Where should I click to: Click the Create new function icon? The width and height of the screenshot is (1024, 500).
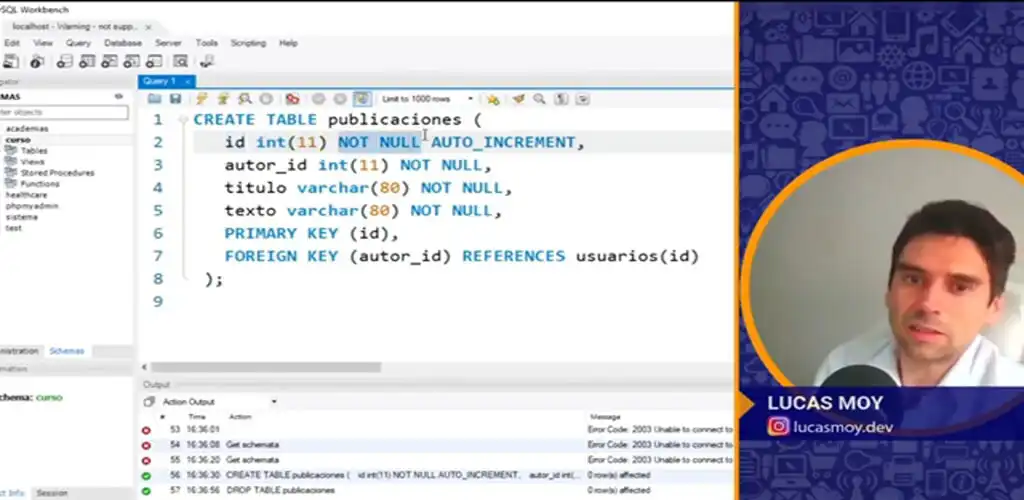click(x=153, y=61)
